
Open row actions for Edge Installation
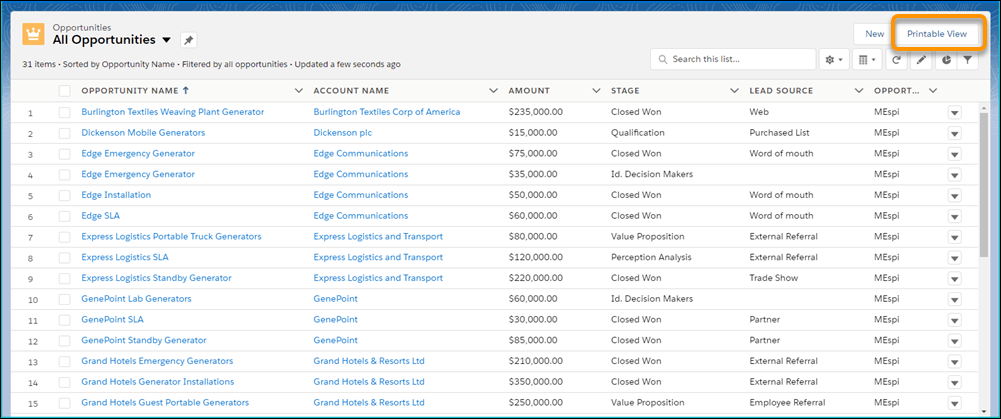tap(954, 195)
